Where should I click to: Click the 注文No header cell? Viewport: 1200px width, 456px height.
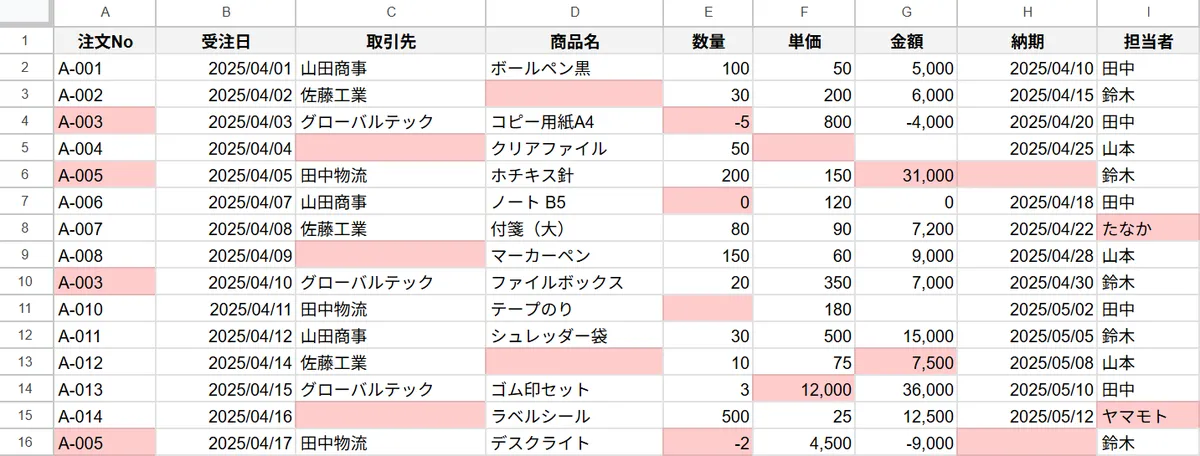(x=105, y=42)
